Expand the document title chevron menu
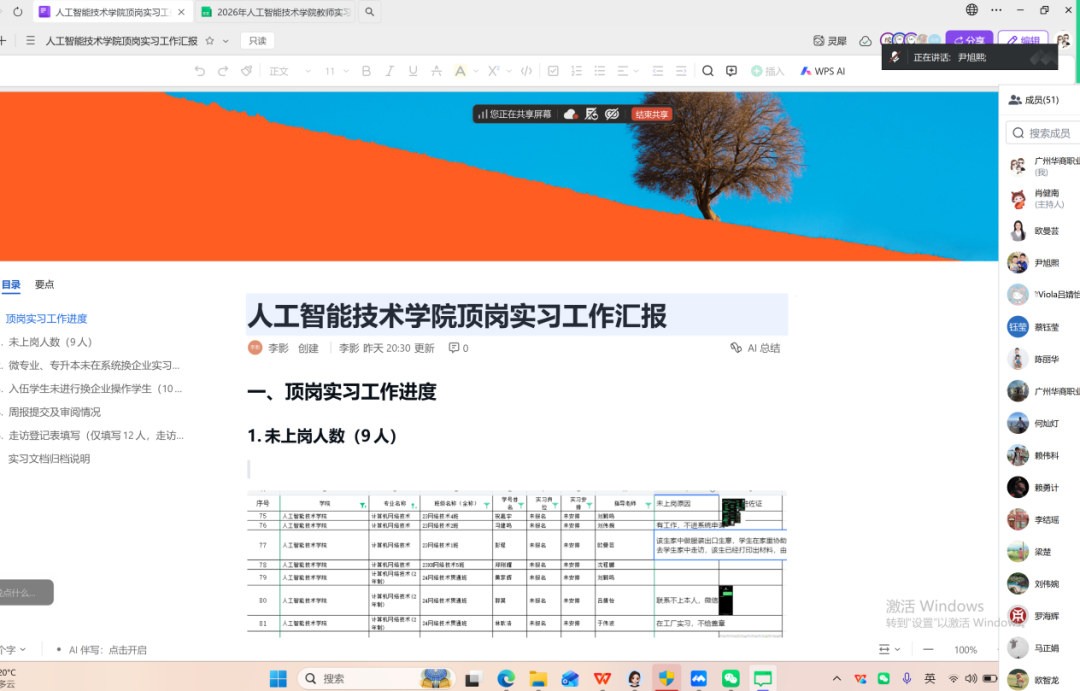 pos(225,41)
